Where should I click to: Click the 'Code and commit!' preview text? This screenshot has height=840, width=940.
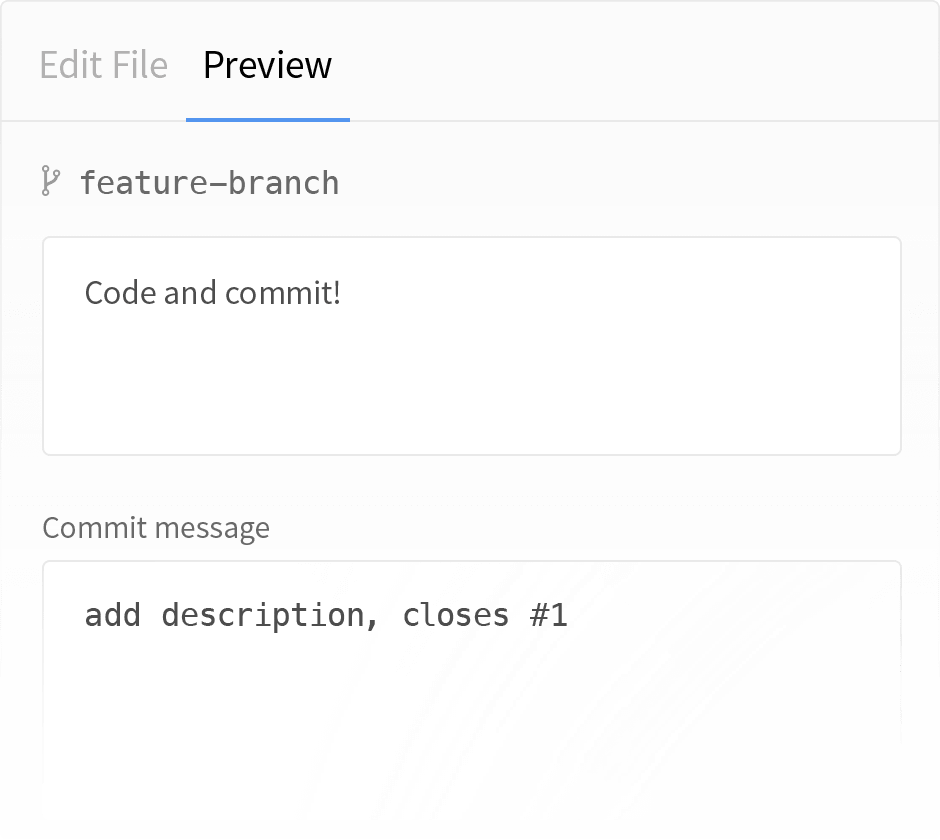point(213,293)
